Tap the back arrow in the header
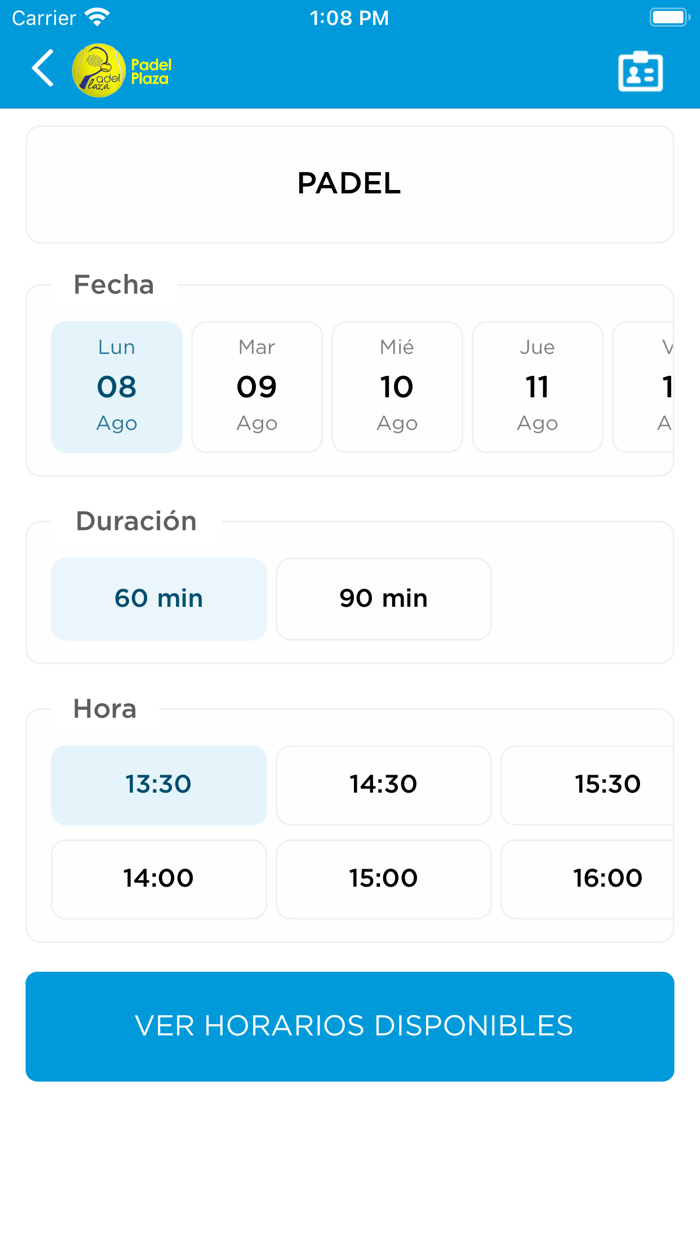The width and height of the screenshot is (700, 1244). (x=42, y=68)
